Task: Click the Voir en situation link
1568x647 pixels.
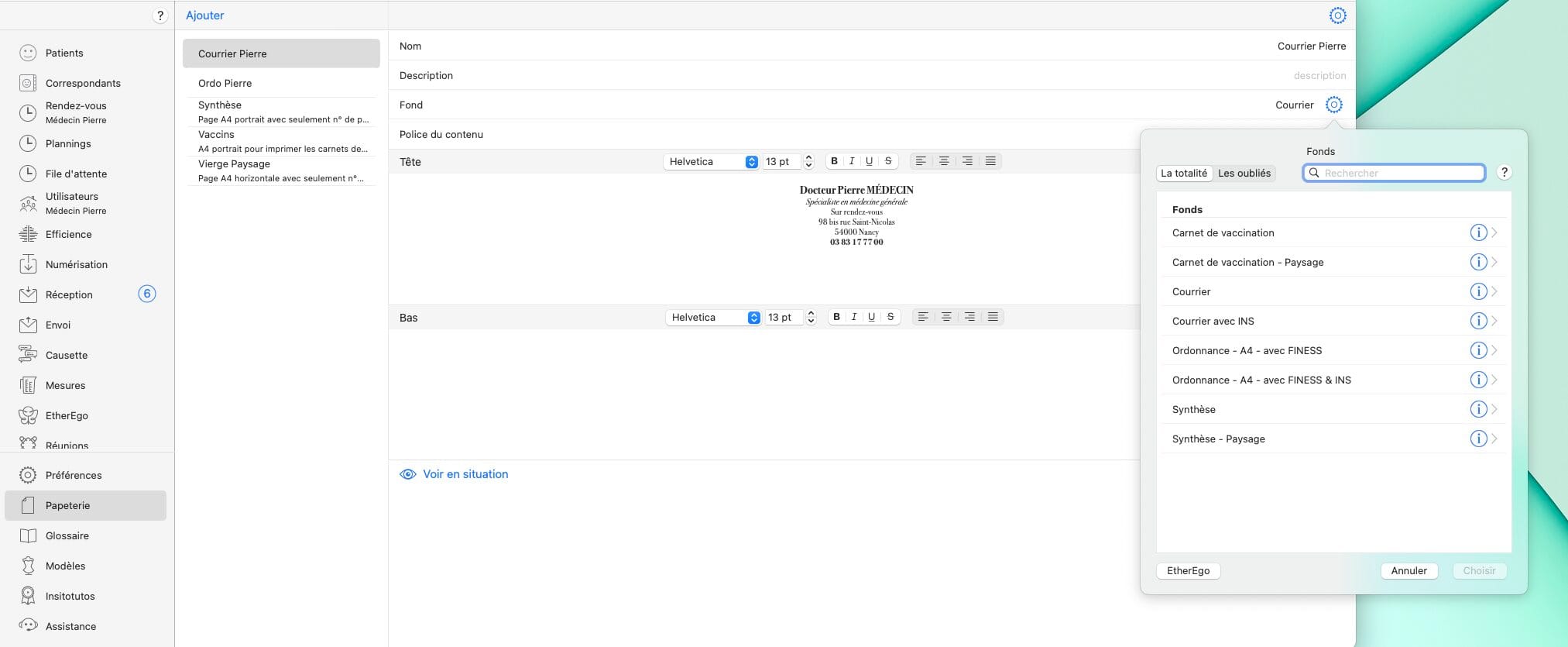Action: [465, 474]
